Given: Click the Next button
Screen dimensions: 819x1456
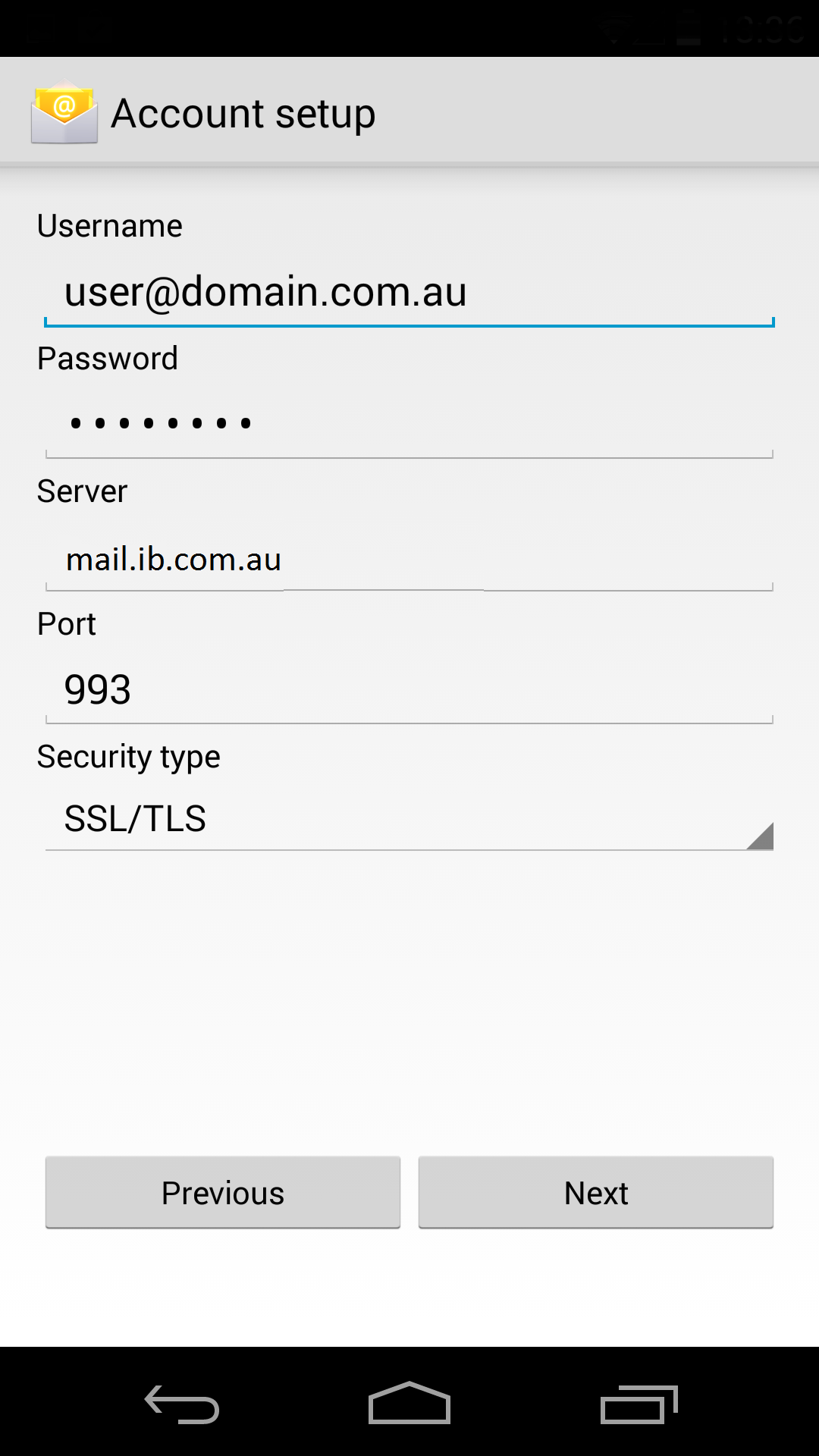Looking at the screenshot, I should coord(596,1193).
